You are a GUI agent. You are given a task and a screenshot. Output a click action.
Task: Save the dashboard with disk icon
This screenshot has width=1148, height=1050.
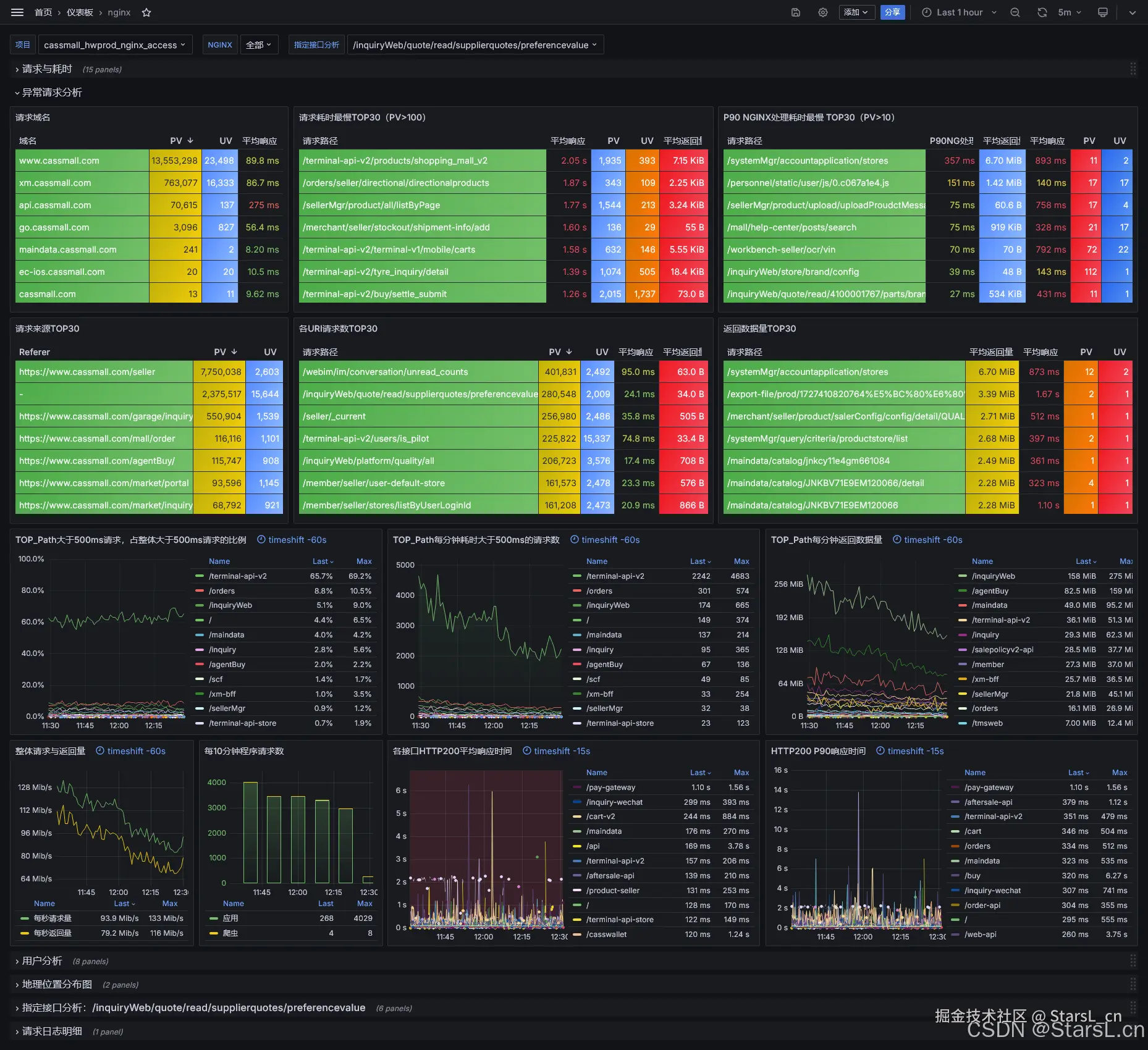pos(796,12)
